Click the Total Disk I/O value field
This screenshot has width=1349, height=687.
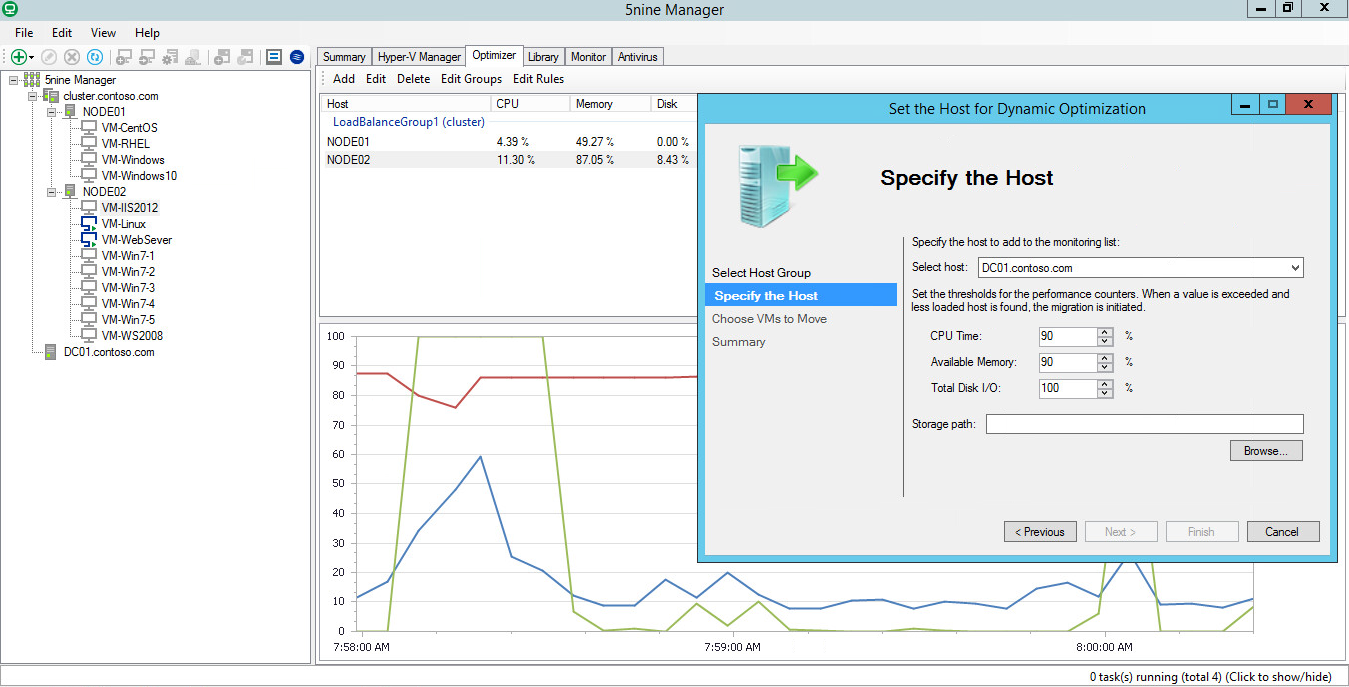1067,389
